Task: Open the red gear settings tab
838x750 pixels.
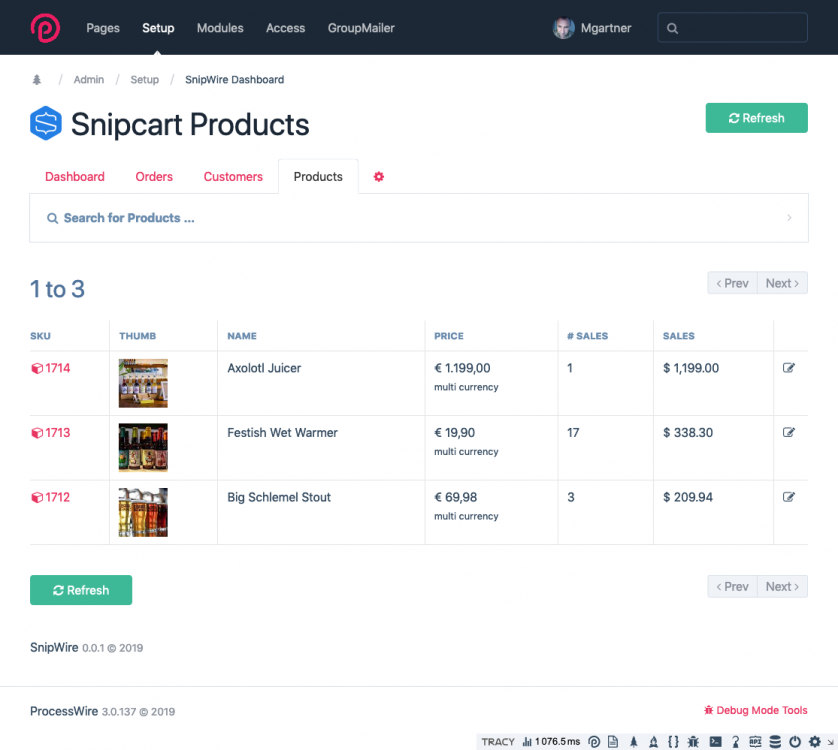Action: 379,176
